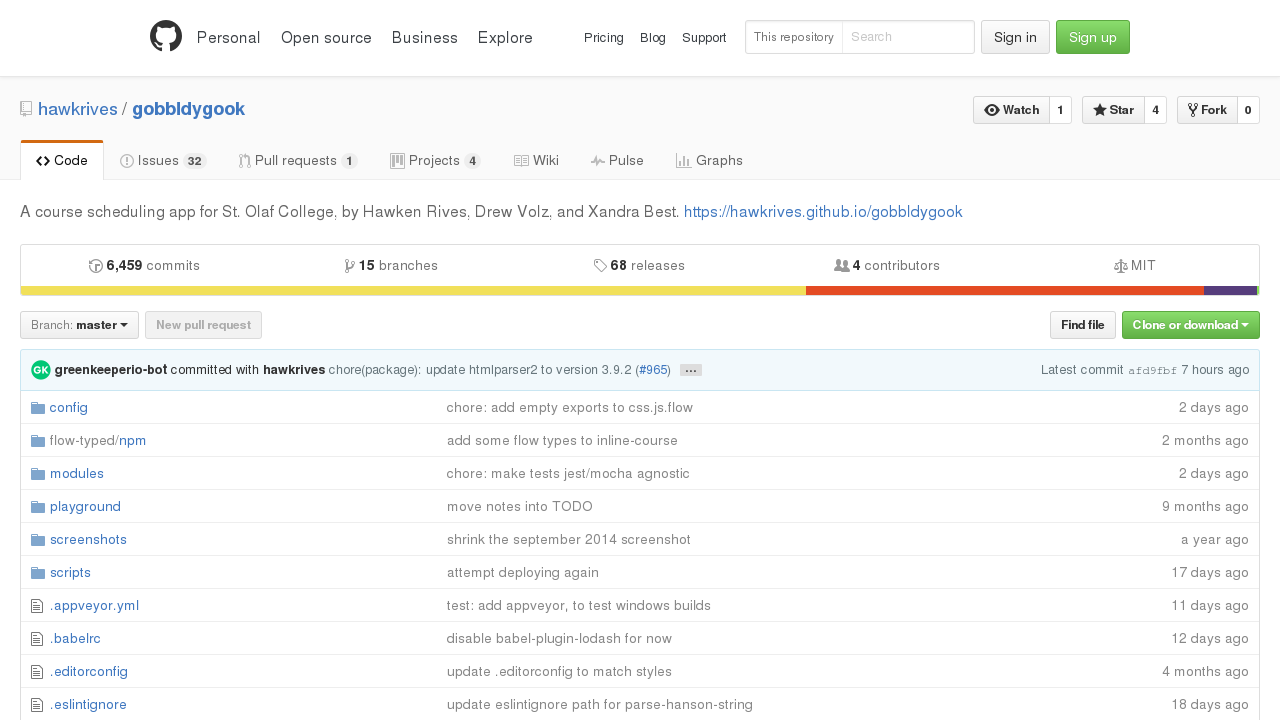This screenshot has height=720, width=1280.
Task: Click the greenkeeperio-bot avatar
Action: tap(41, 370)
